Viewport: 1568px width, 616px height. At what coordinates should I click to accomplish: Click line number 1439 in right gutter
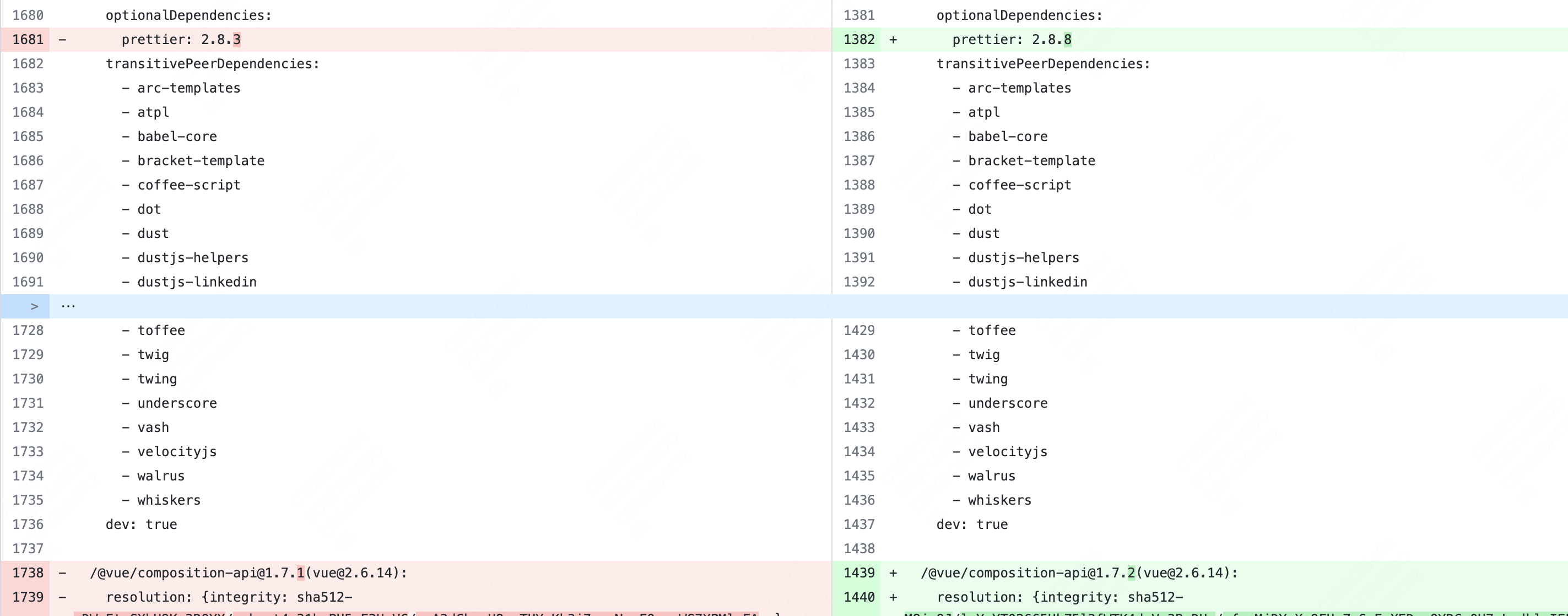coord(859,573)
